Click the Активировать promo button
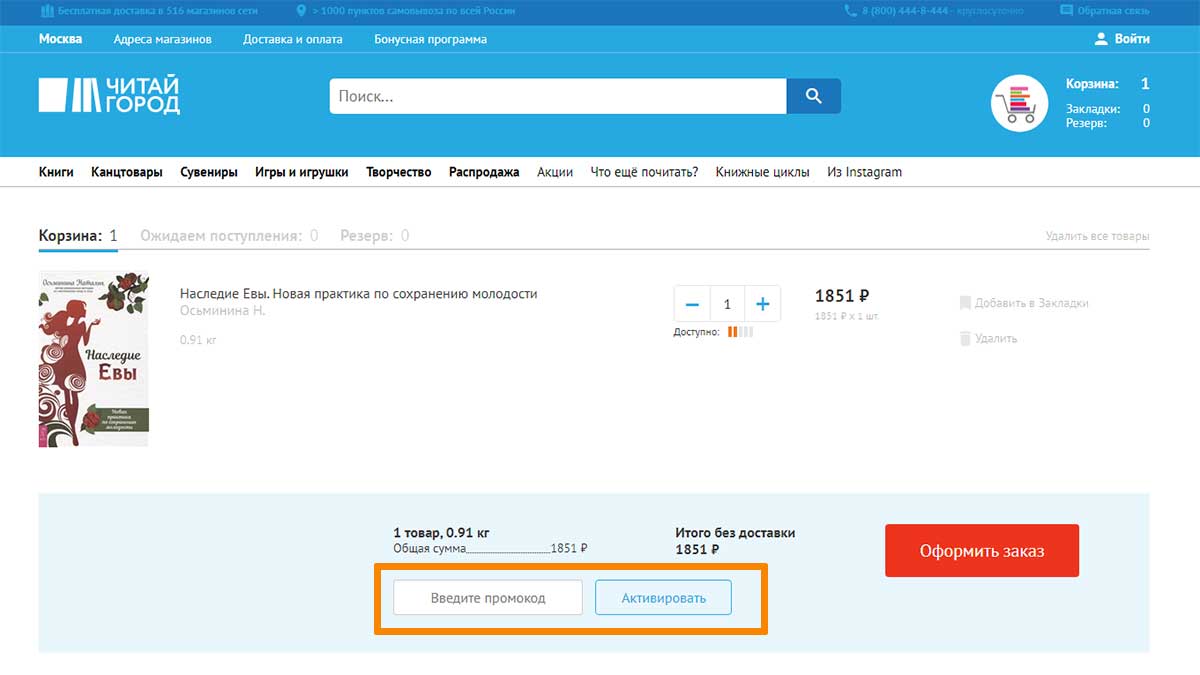1200x675 pixels. 663,598
